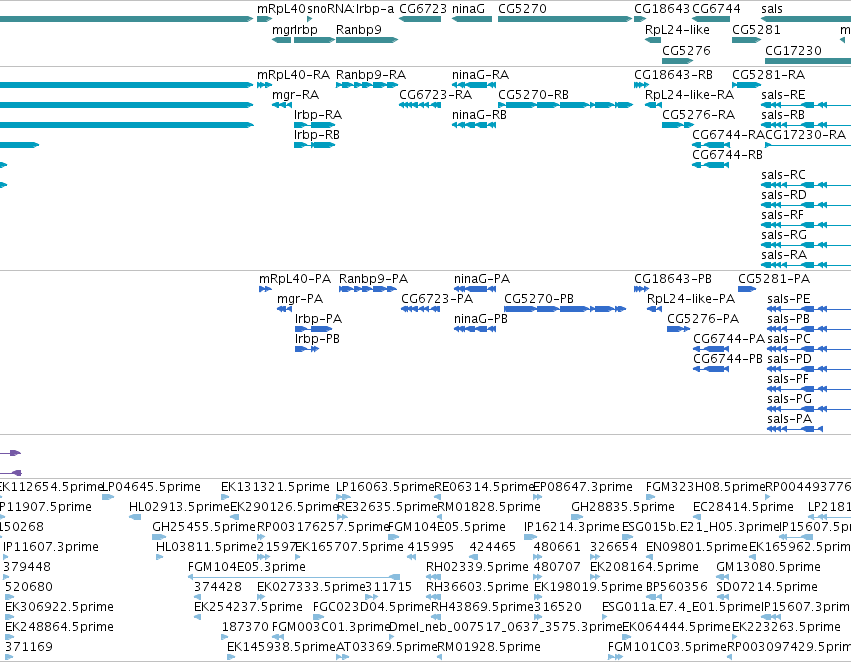Open the EK248864.5prime EST label
Viewport: 851px width, 662px height.
[60, 627]
